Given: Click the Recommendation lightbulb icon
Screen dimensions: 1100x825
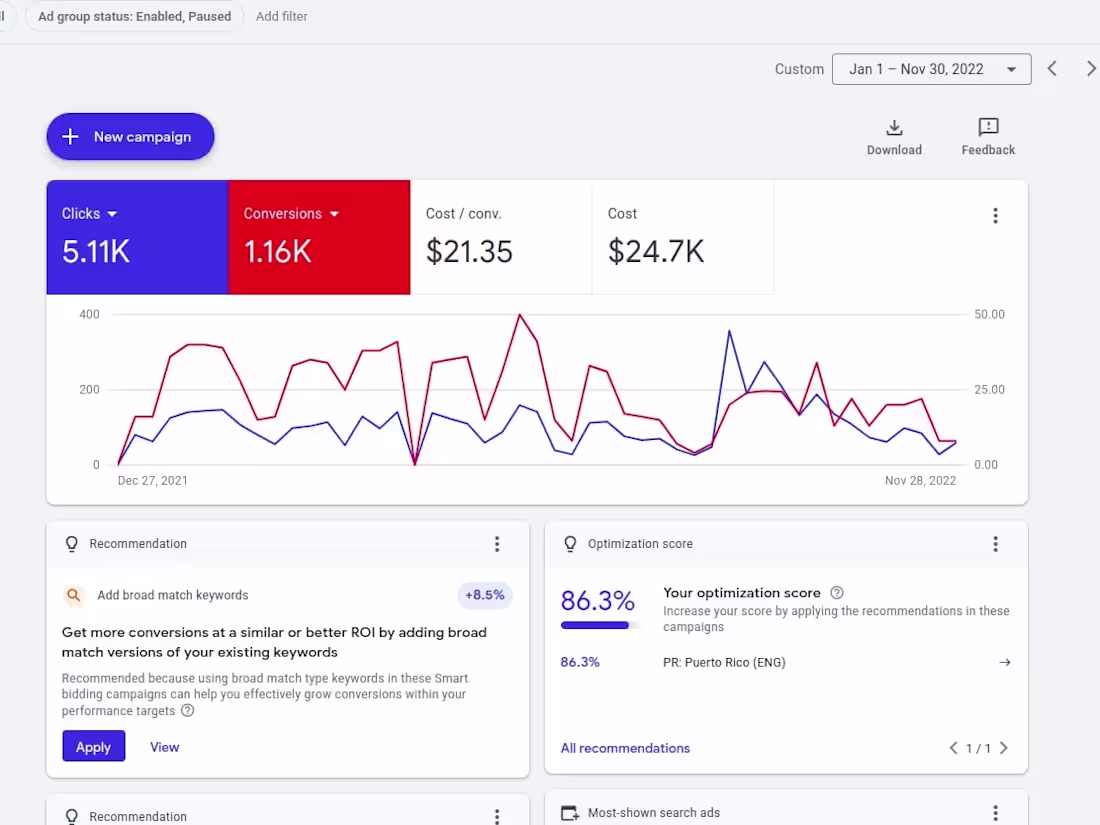Looking at the screenshot, I should 71,543.
